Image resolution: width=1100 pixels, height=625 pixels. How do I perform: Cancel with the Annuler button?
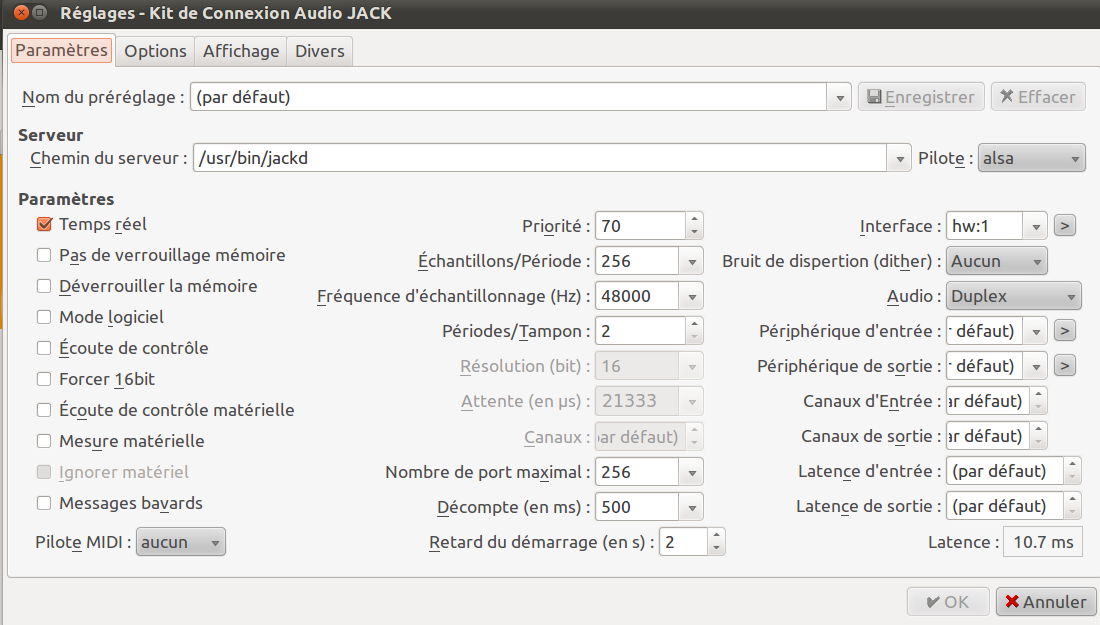click(x=1046, y=602)
